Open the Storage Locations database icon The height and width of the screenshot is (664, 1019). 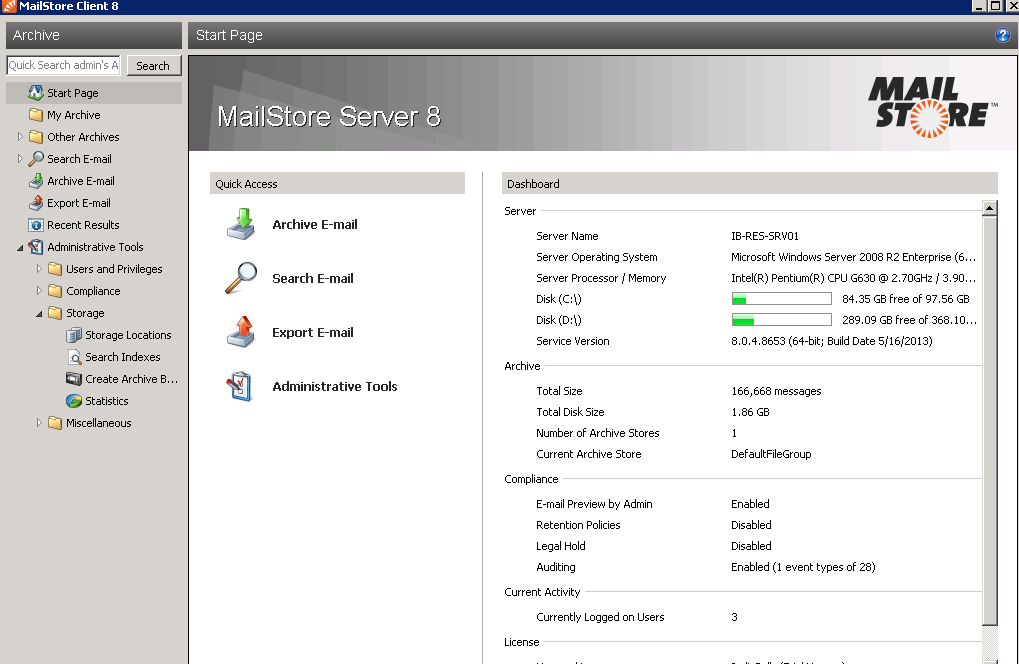(74, 335)
